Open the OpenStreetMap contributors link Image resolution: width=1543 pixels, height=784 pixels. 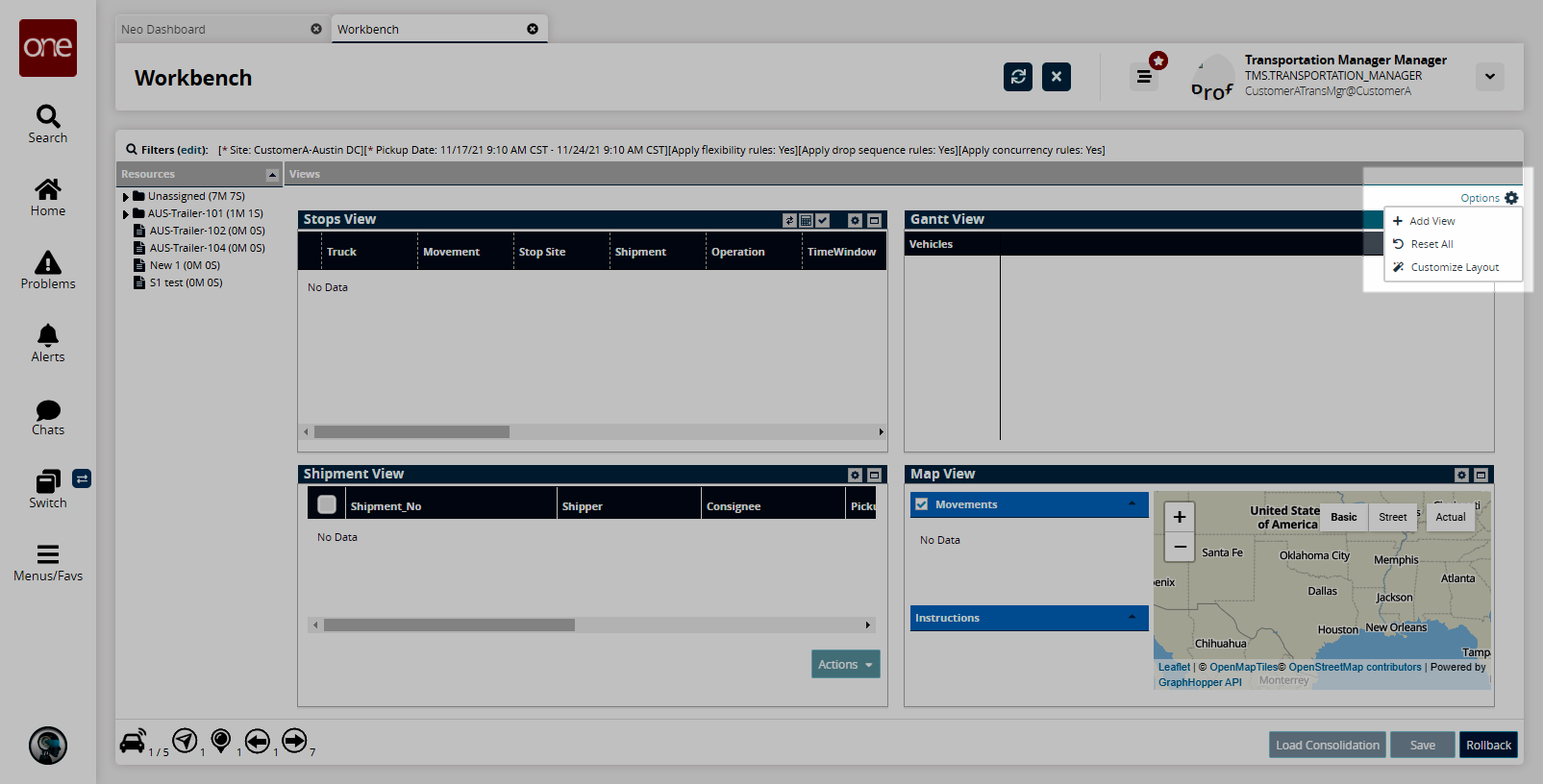[1355, 667]
